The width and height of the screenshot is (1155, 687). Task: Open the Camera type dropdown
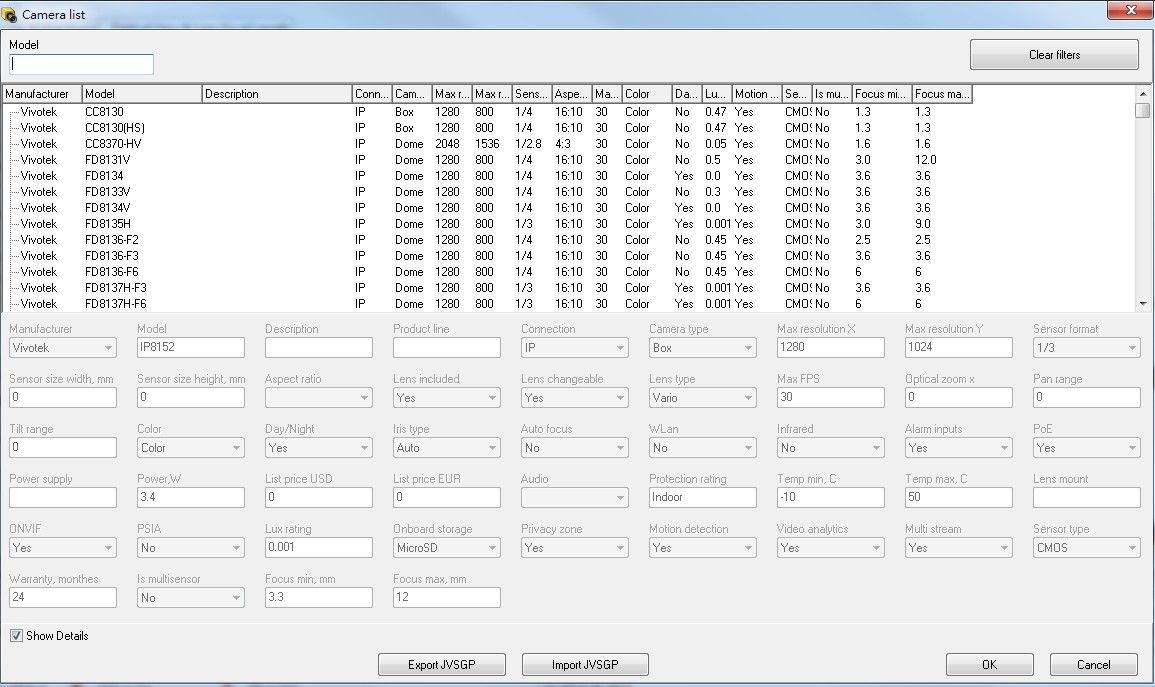click(747, 348)
